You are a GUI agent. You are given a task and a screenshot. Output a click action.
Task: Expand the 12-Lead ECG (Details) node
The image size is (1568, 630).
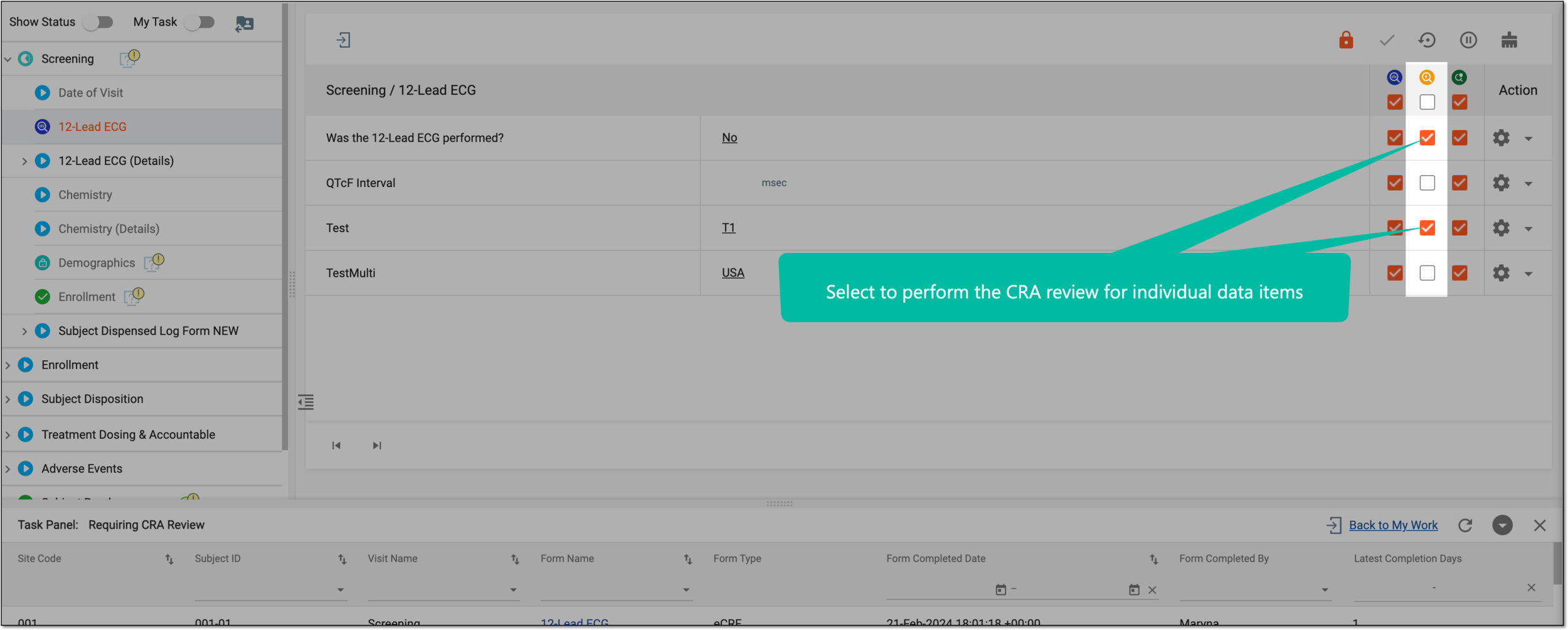(x=24, y=161)
